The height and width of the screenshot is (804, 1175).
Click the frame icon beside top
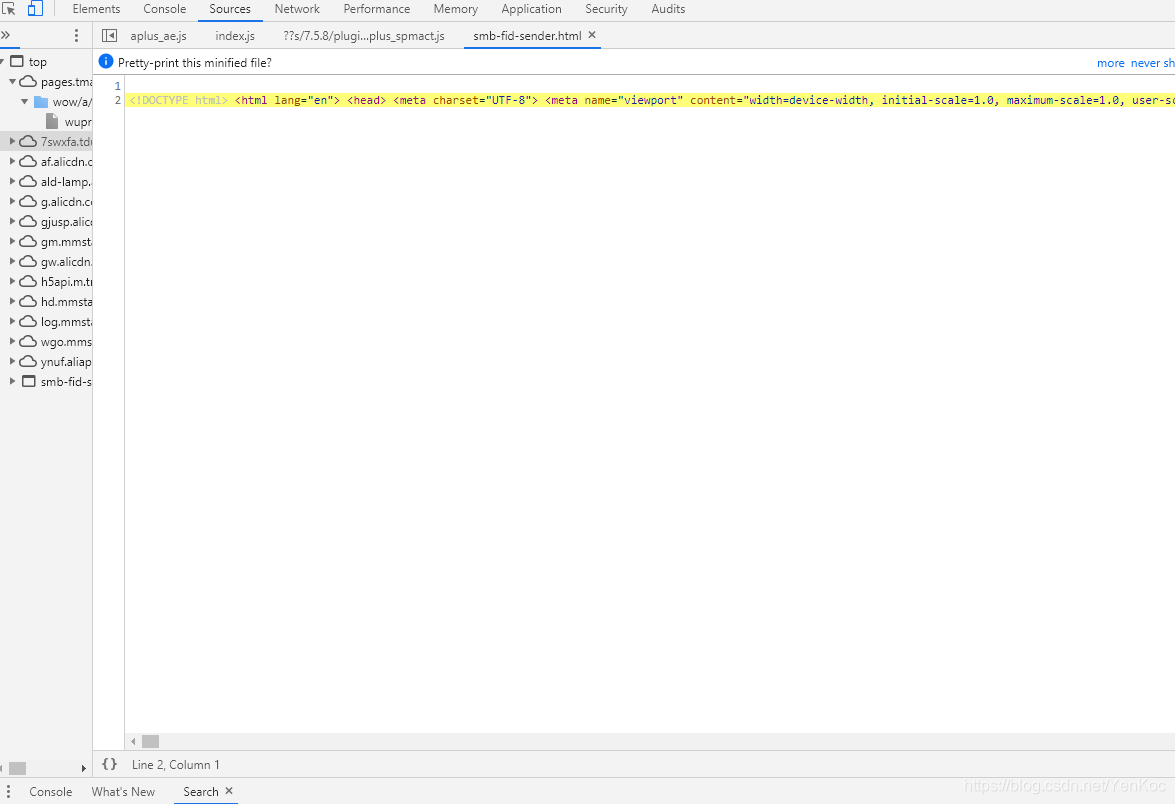(x=16, y=61)
